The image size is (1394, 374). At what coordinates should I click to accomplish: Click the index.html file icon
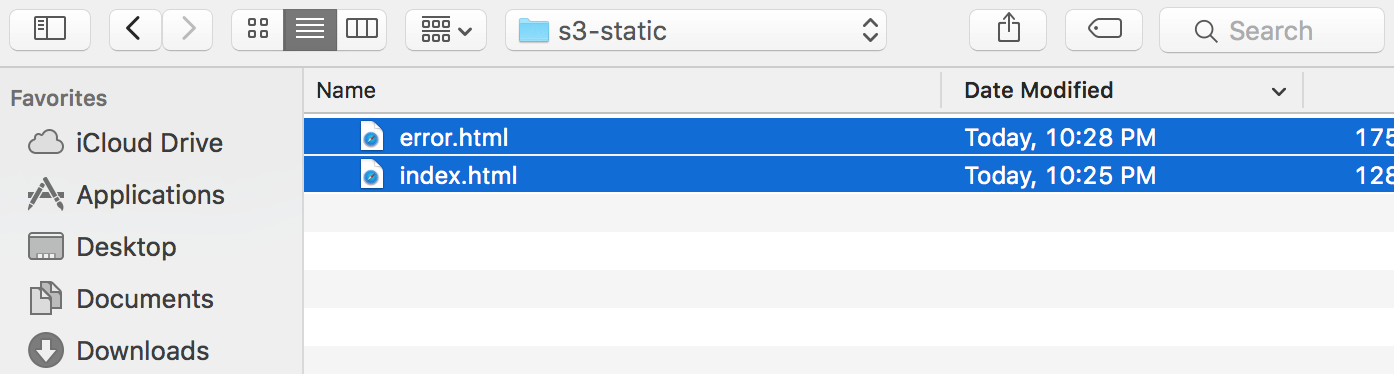(x=371, y=176)
